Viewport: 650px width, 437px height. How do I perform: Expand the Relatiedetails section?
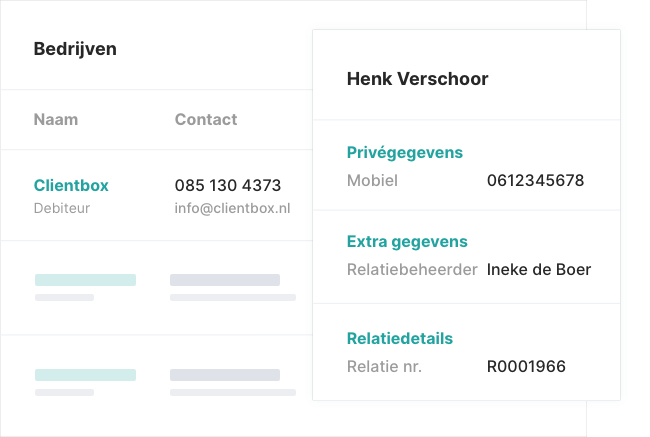point(400,338)
